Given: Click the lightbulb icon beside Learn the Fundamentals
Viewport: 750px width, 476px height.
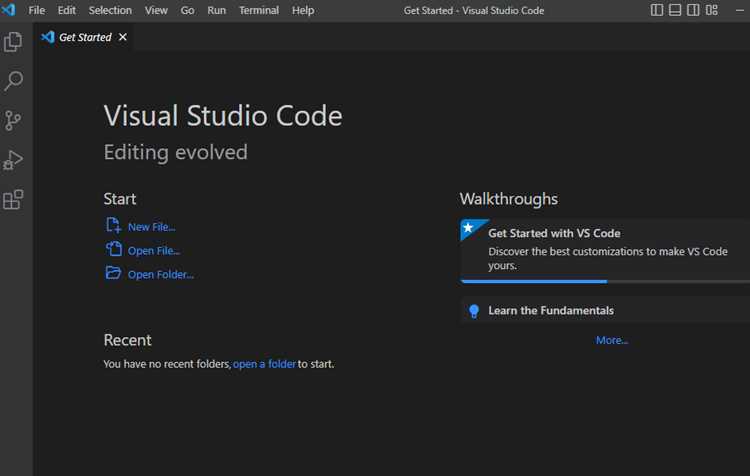Looking at the screenshot, I should tap(474, 311).
